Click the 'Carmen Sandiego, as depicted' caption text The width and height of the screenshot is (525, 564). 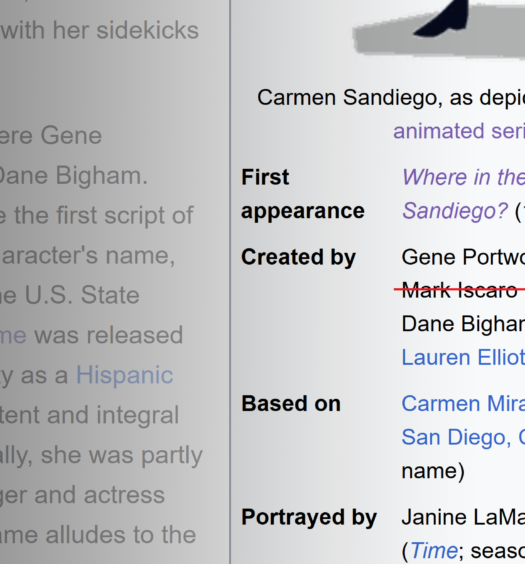pyautogui.click(x=391, y=97)
